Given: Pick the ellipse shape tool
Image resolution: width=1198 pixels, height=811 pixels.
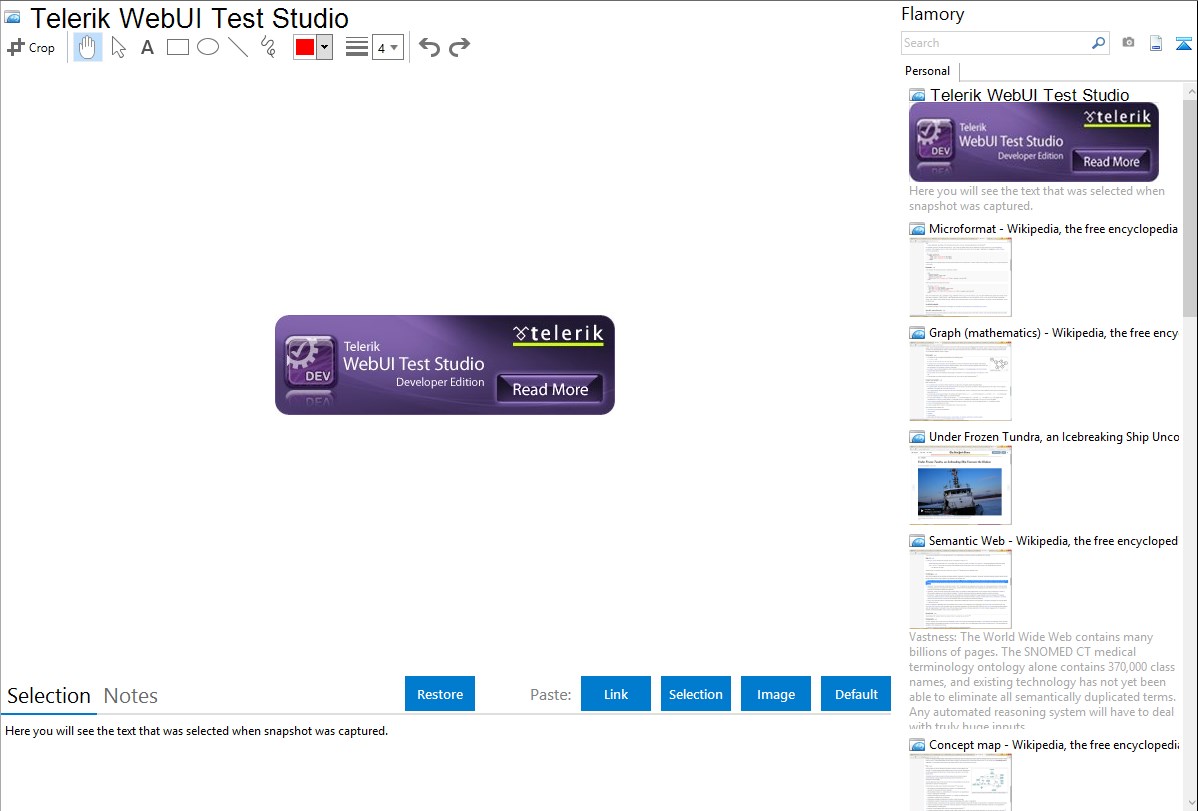Looking at the screenshot, I should tap(208, 47).
